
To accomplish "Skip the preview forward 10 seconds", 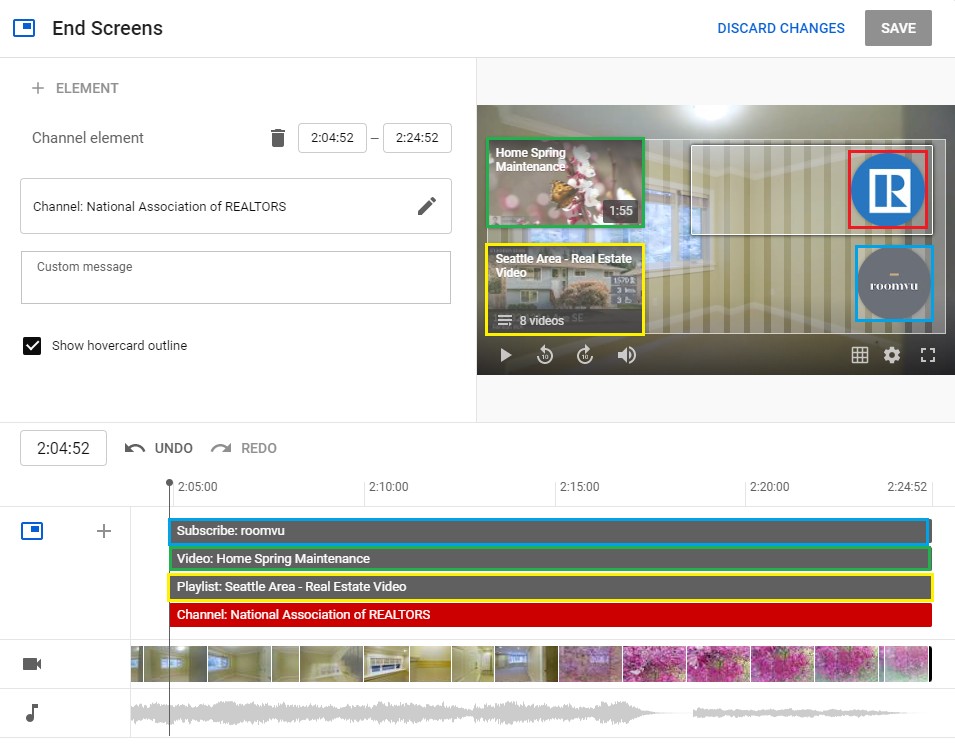I will pos(586,355).
